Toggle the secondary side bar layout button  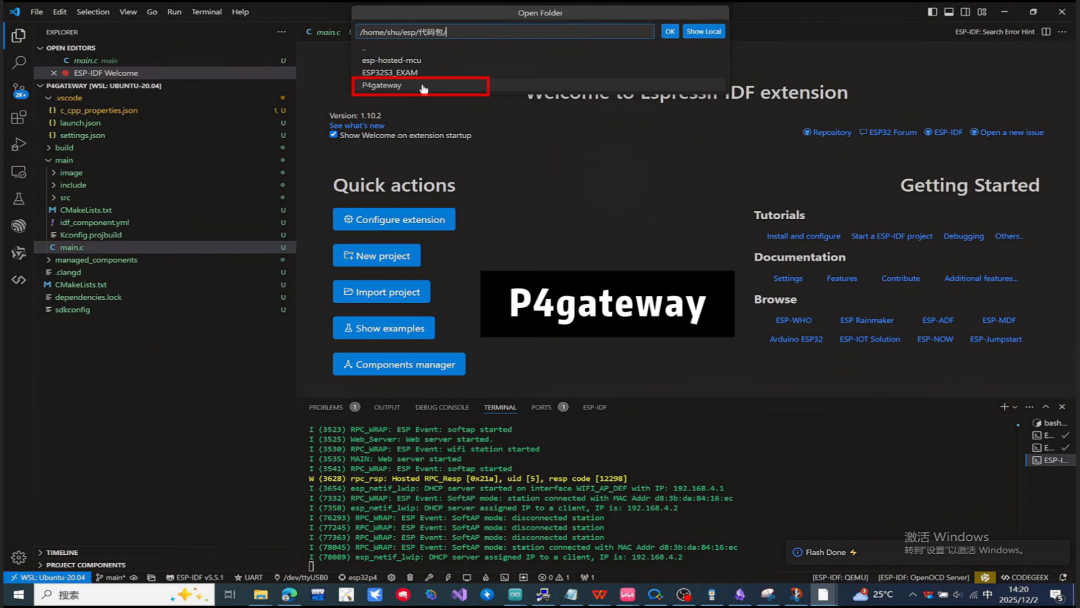tap(966, 12)
